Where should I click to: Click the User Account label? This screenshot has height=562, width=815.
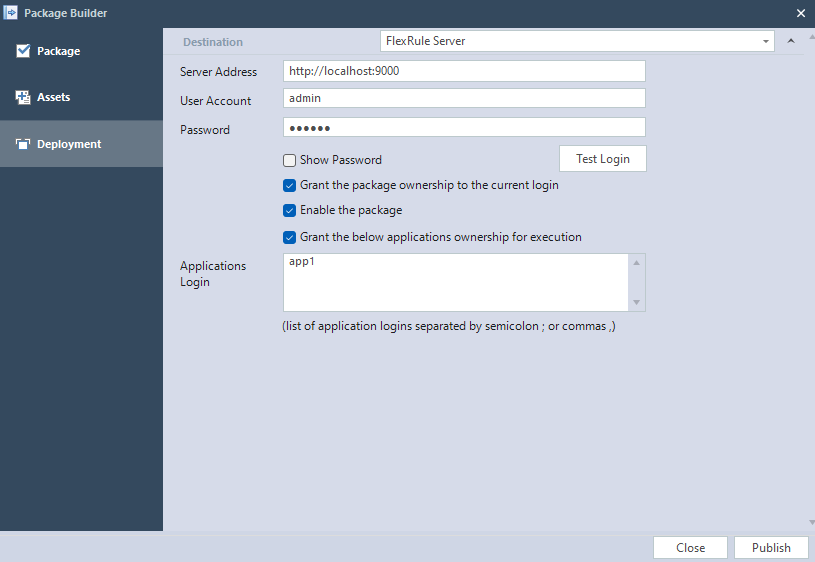click(215, 101)
